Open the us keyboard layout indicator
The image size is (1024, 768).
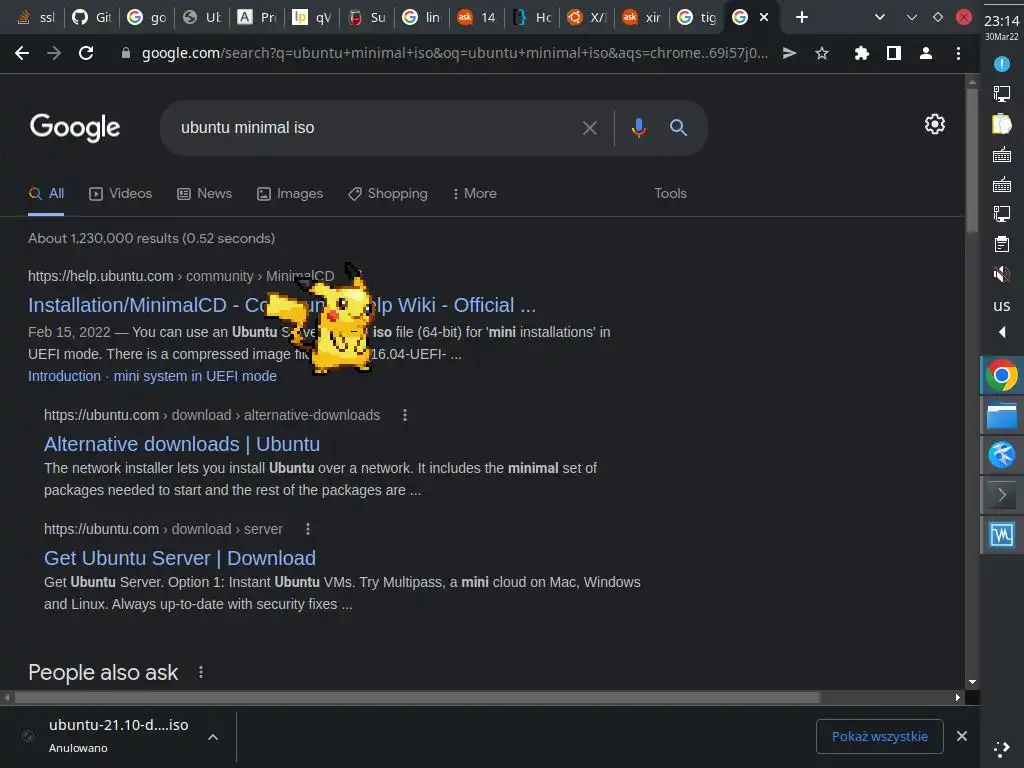pyautogui.click(x=1001, y=305)
